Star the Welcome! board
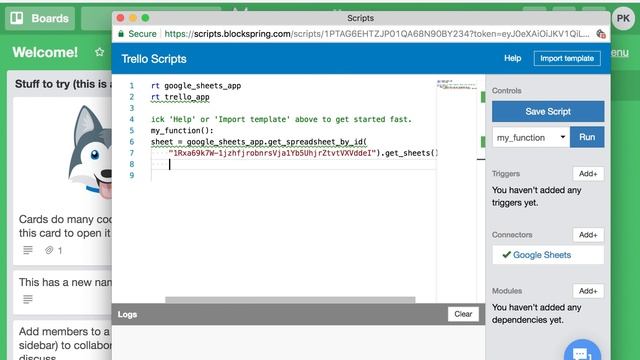640x360 pixels. pos(99,52)
